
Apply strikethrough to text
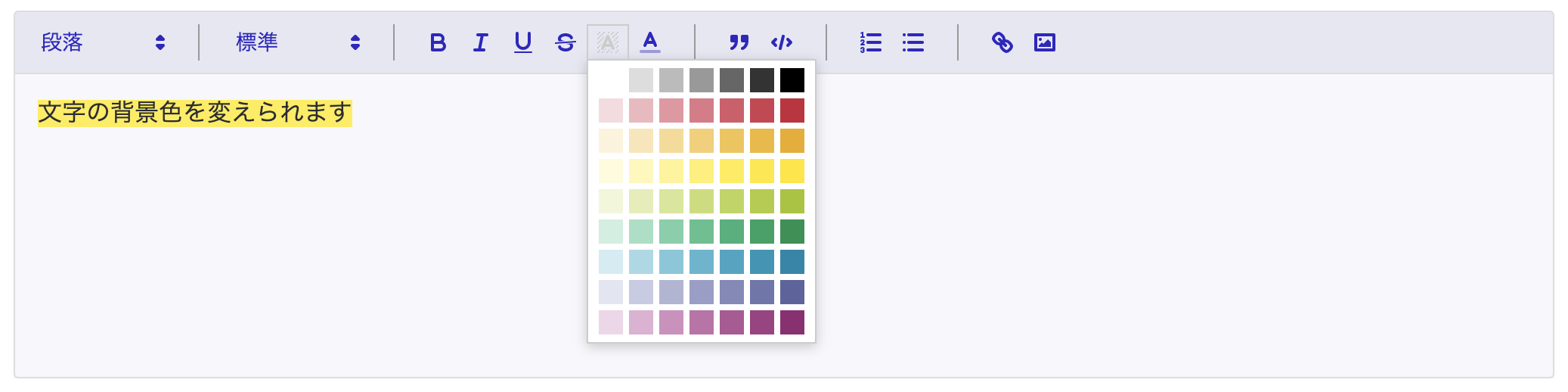565,42
